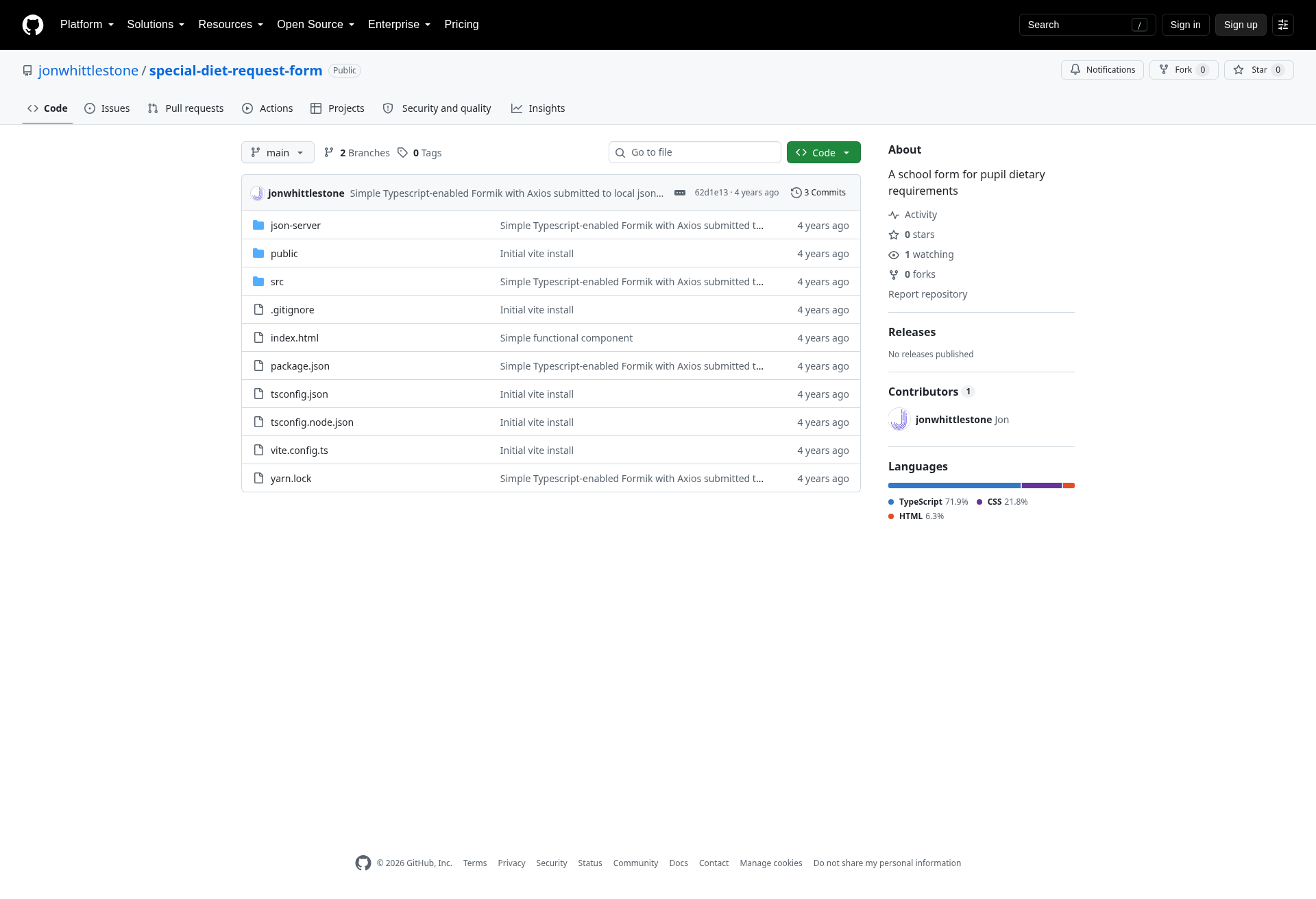Open the Activity link

[x=913, y=215]
